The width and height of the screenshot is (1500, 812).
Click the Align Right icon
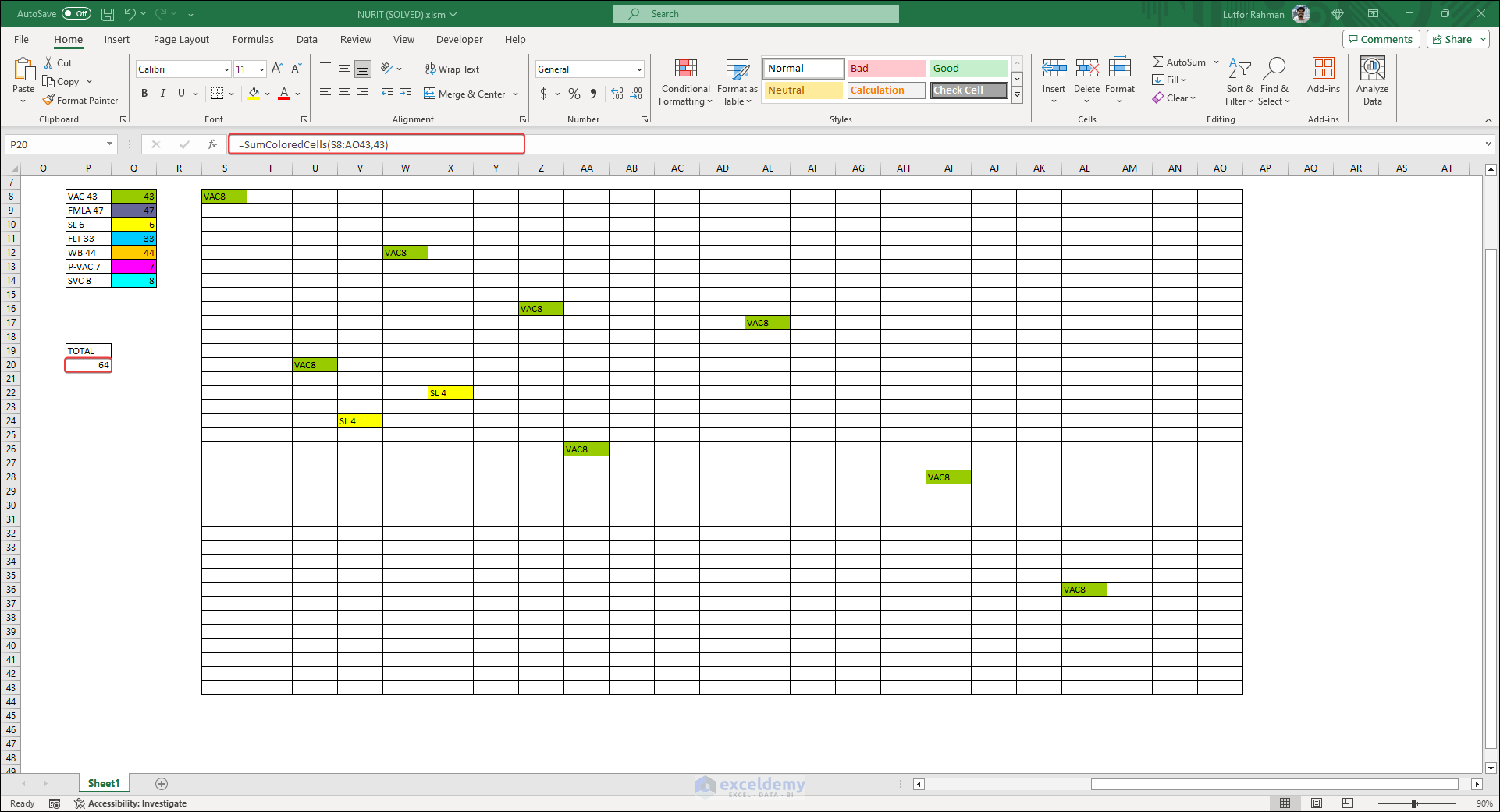point(363,94)
